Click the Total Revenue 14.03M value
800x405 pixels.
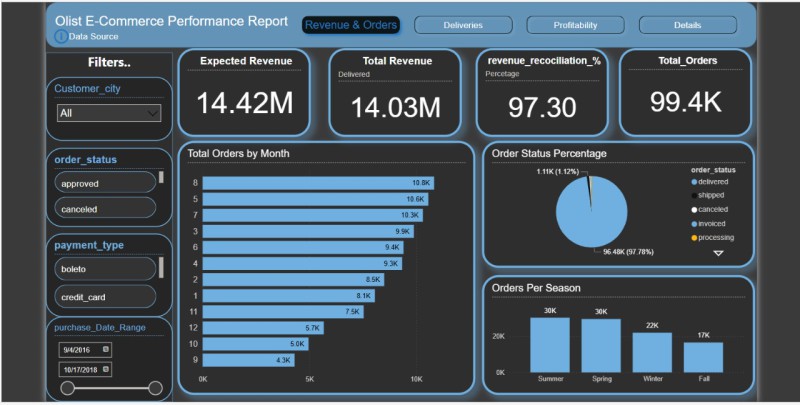396,107
